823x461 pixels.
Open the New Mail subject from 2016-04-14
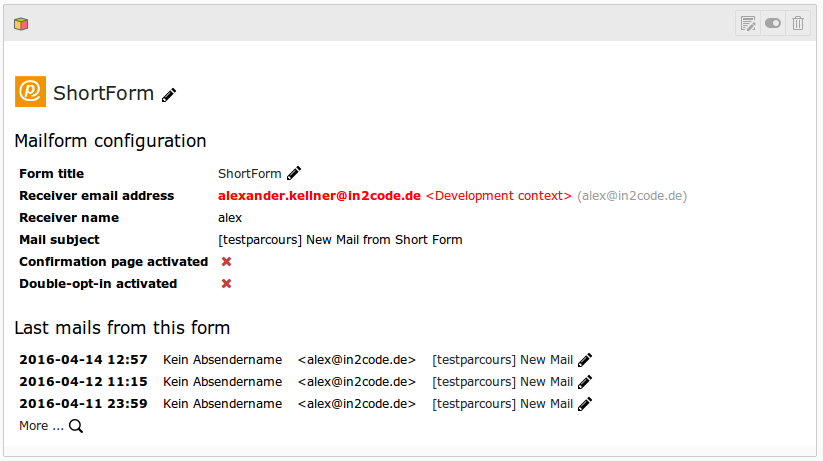(502, 360)
